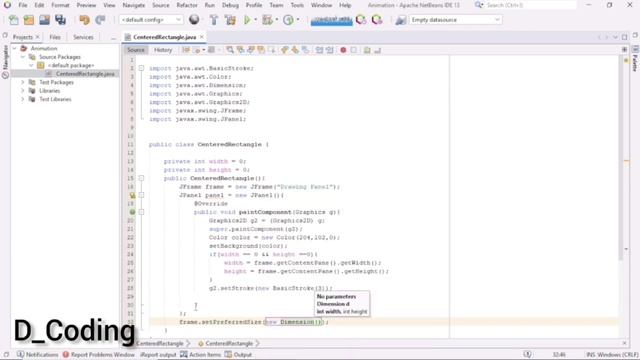640x360 pixels.
Task: Open the Debug menu
Action: 230,5
